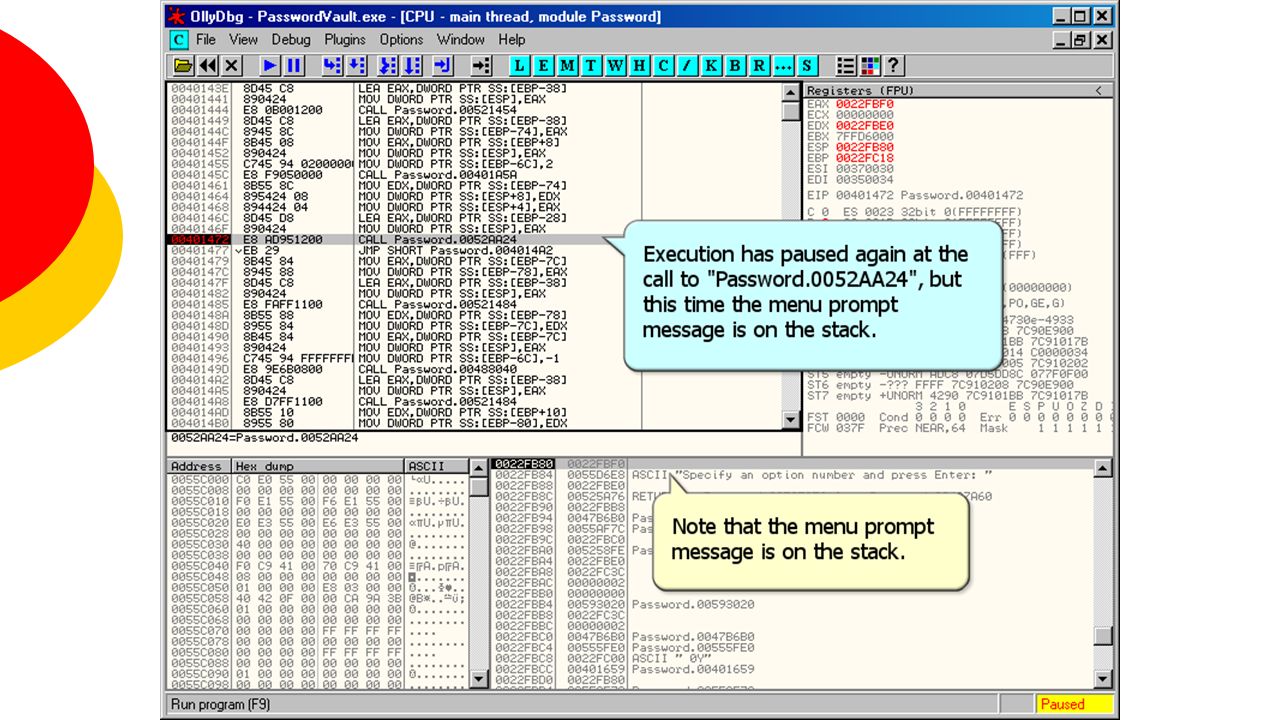Open Handles window with H button
The height and width of the screenshot is (720, 1280).
(639, 66)
